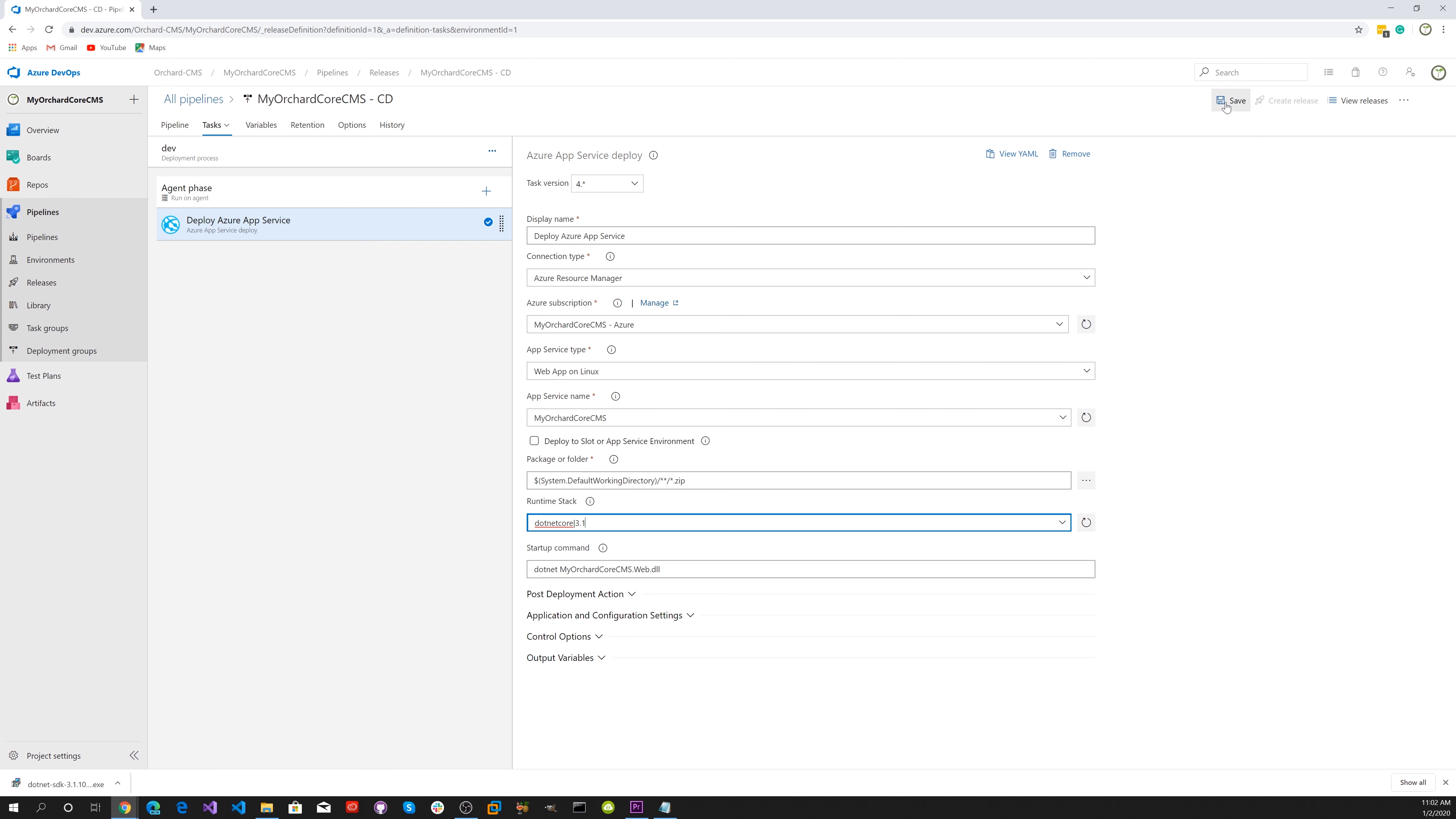
Task: Click Show all downloads
Action: point(1412,783)
